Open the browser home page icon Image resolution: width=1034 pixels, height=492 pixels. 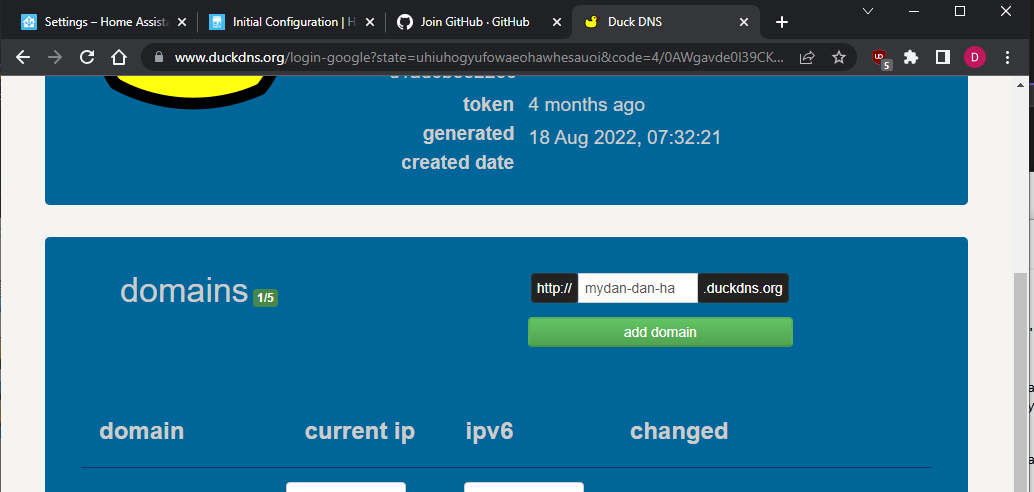click(x=119, y=57)
